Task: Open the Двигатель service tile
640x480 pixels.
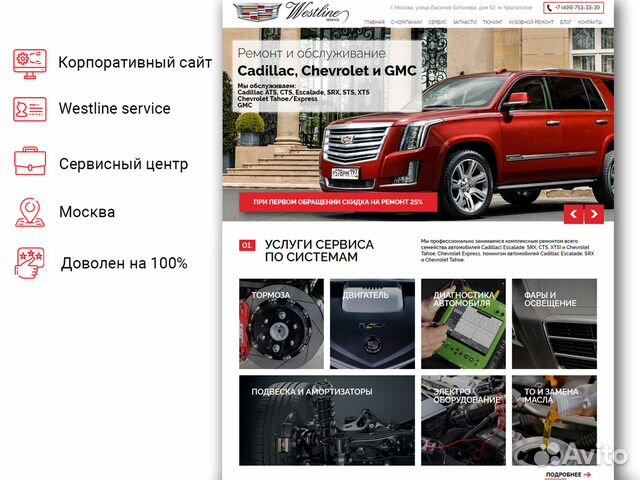Action: click(372, 324)
